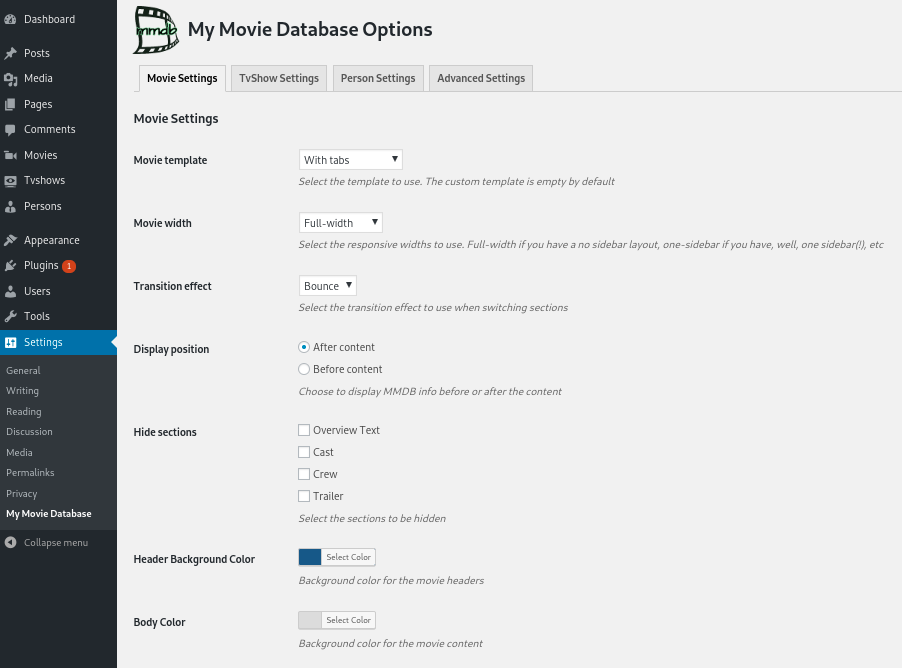Image resolution: width=902 pixels, height=668 pixels.
Task: Select the After content radio button
Action: (304, 347)
